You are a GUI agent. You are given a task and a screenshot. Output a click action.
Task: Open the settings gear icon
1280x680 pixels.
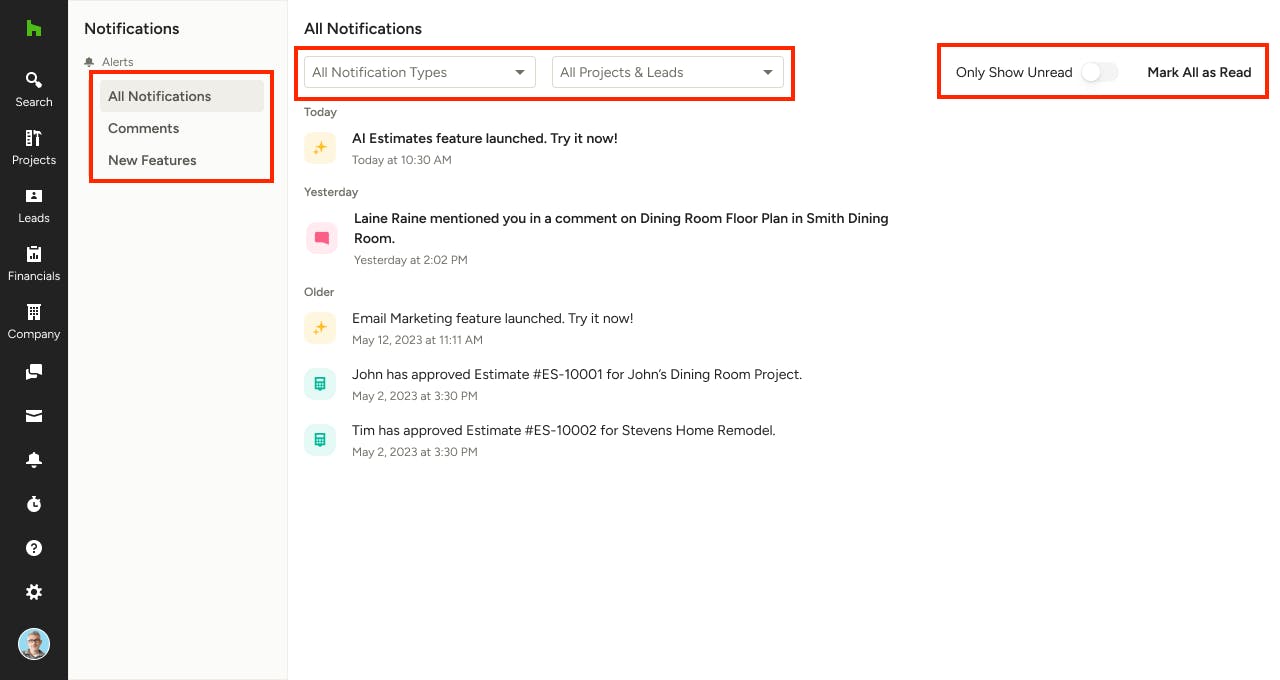click(x=34, y=592)
